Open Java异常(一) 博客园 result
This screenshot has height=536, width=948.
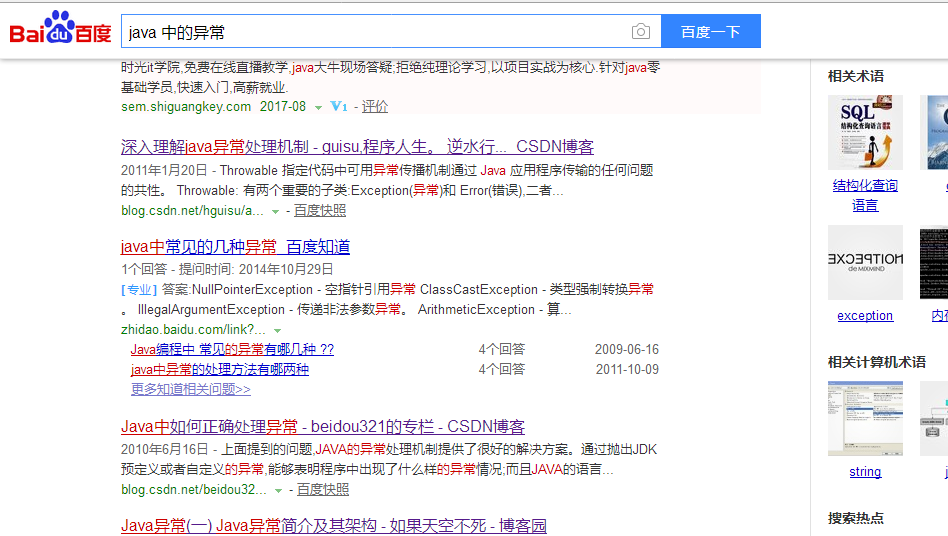[334, 526]
